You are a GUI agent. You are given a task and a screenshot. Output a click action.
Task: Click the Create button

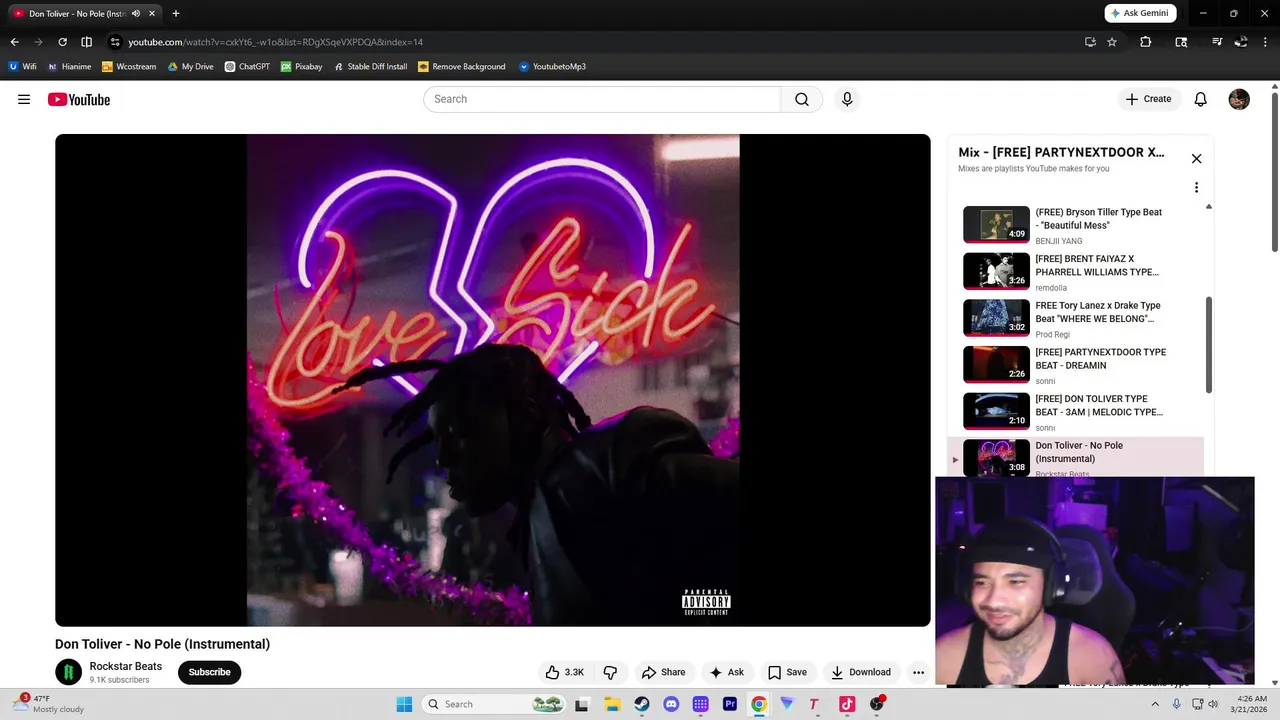pos(1148,99)
